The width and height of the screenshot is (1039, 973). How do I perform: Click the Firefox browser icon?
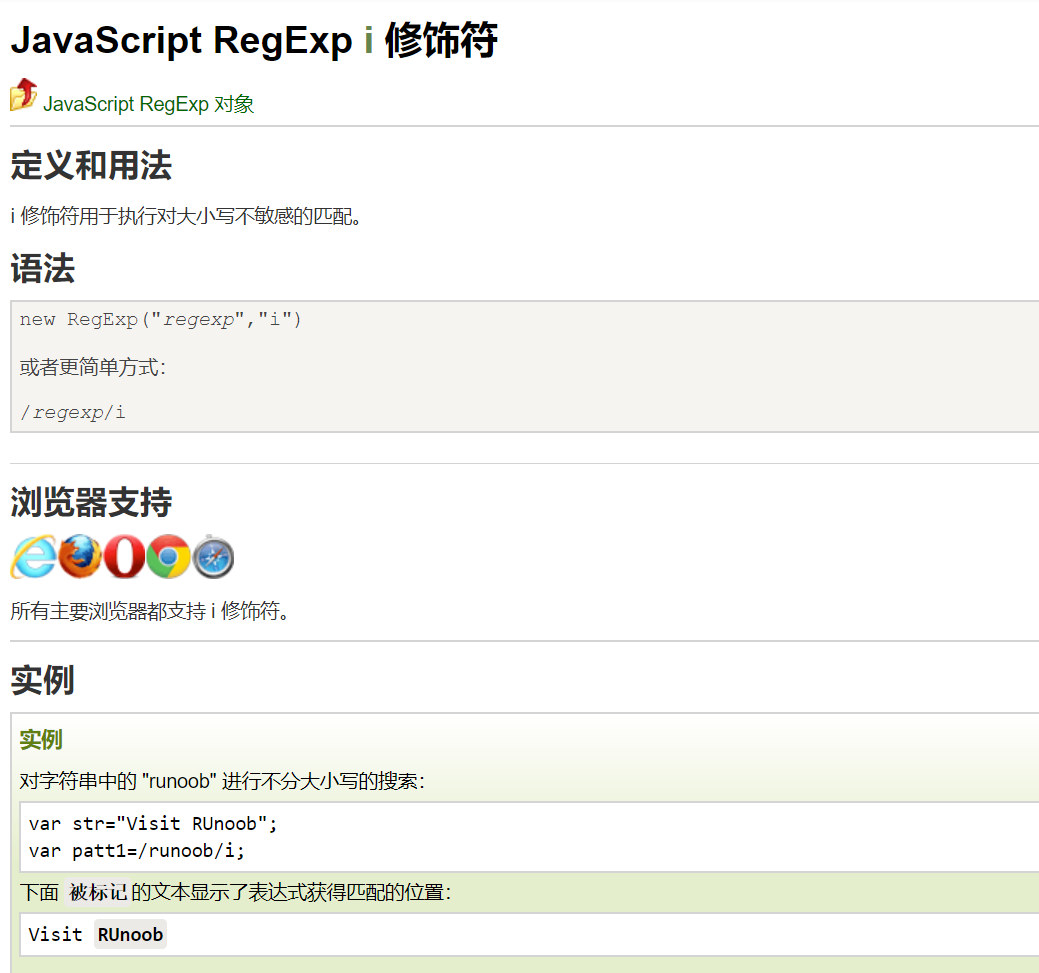[80, 556]
